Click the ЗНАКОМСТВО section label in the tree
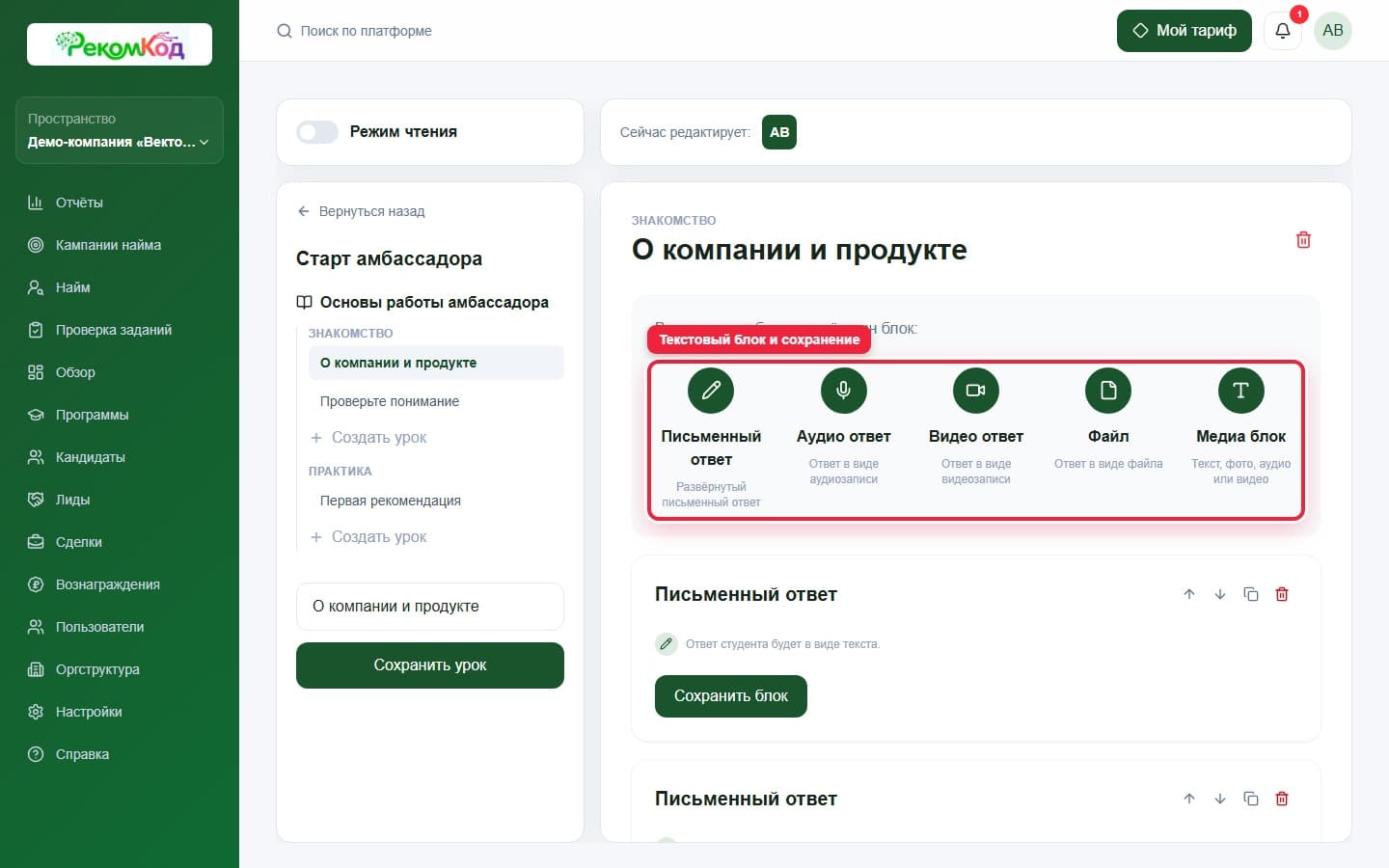Viewport: 1389px width, 868px height. pos(350,333)
